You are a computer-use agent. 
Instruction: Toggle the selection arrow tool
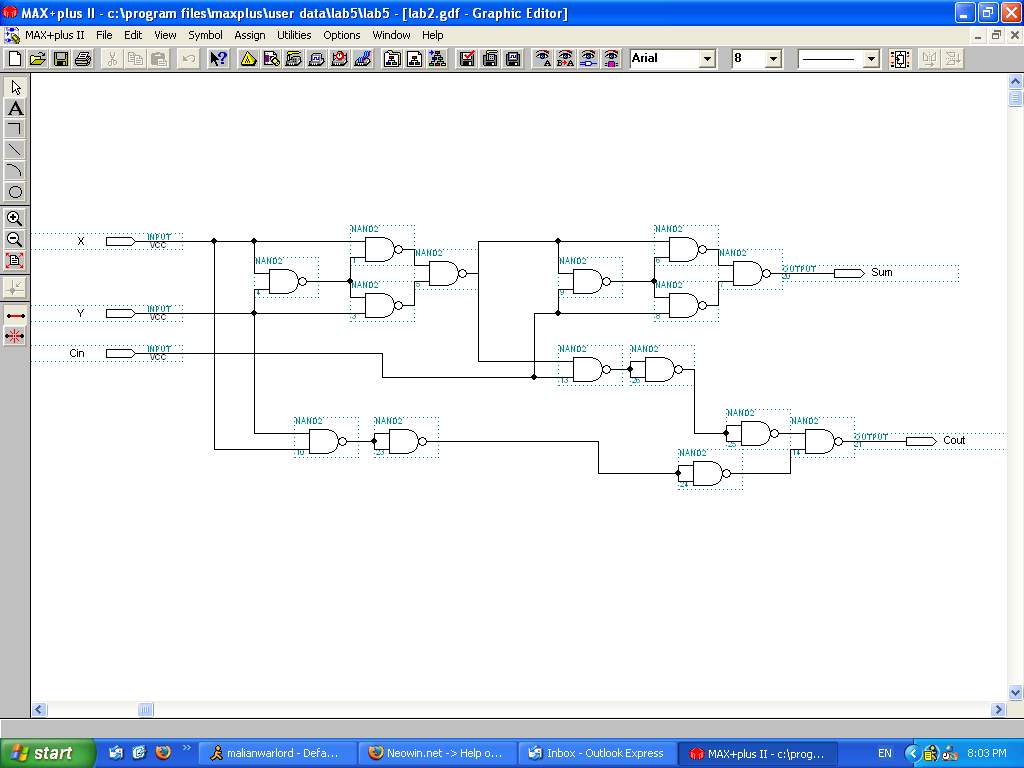point(15,87)
